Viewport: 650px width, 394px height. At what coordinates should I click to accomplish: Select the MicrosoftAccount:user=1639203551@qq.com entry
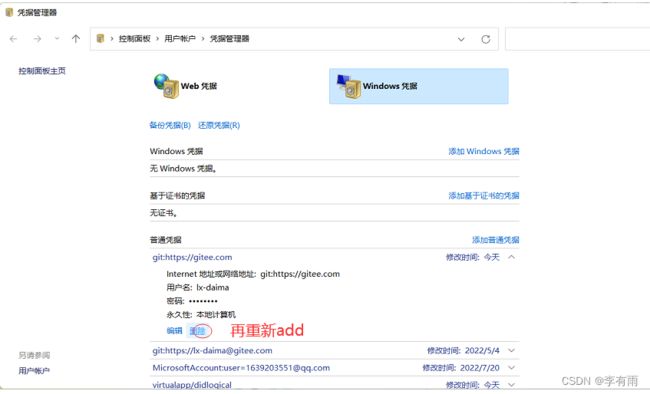[241, 368]
